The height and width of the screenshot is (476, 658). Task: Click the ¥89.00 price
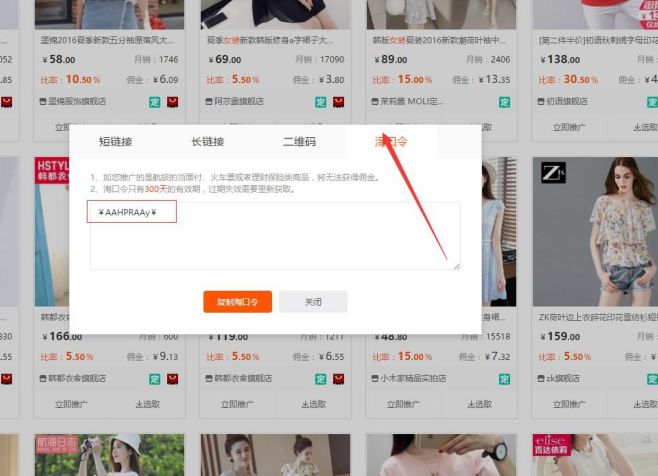tap(391, 60)
